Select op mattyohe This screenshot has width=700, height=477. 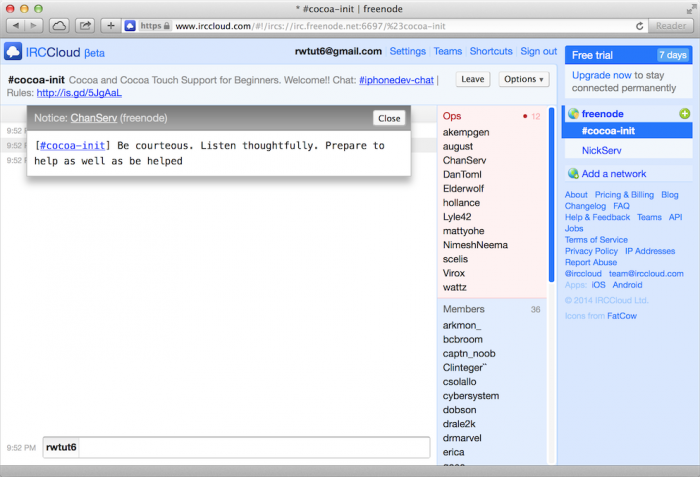[463, 231]
